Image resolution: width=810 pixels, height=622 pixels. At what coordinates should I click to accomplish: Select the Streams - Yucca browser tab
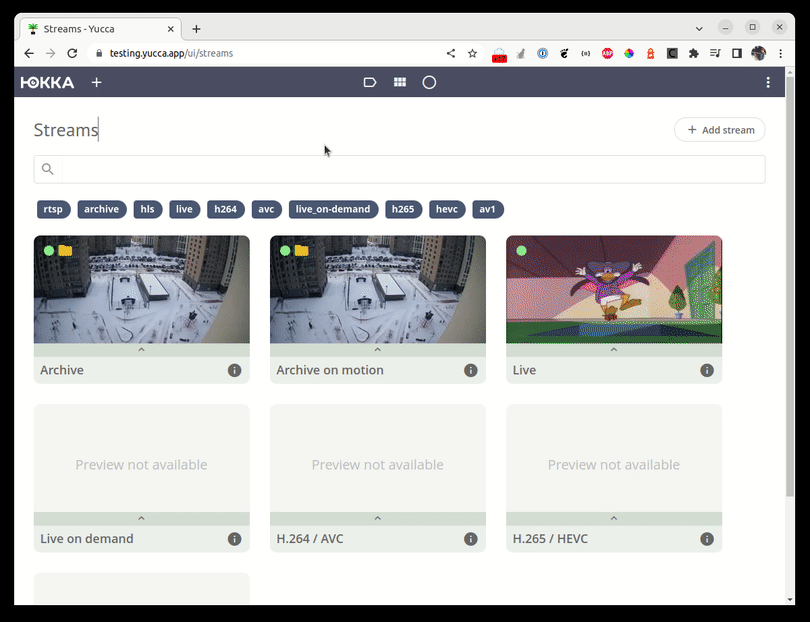point(101,29)
